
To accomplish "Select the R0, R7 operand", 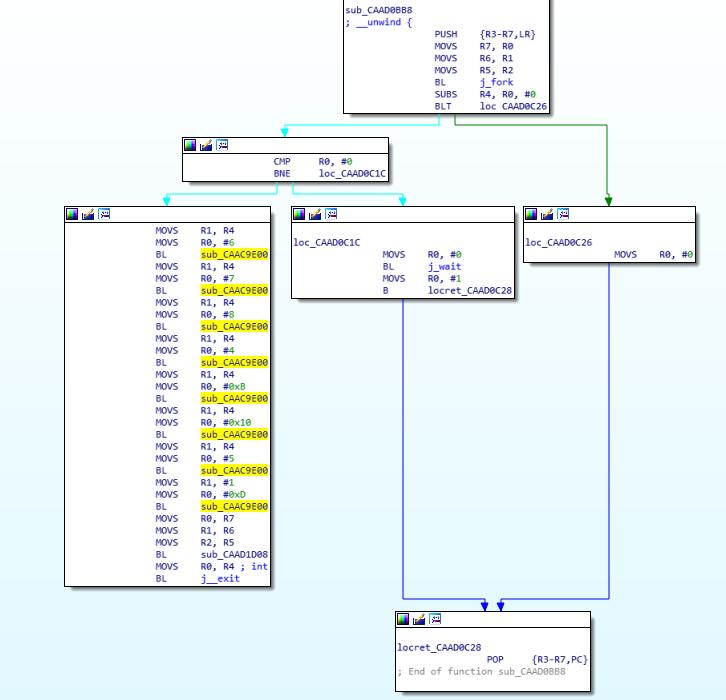I will coord(218,519).
